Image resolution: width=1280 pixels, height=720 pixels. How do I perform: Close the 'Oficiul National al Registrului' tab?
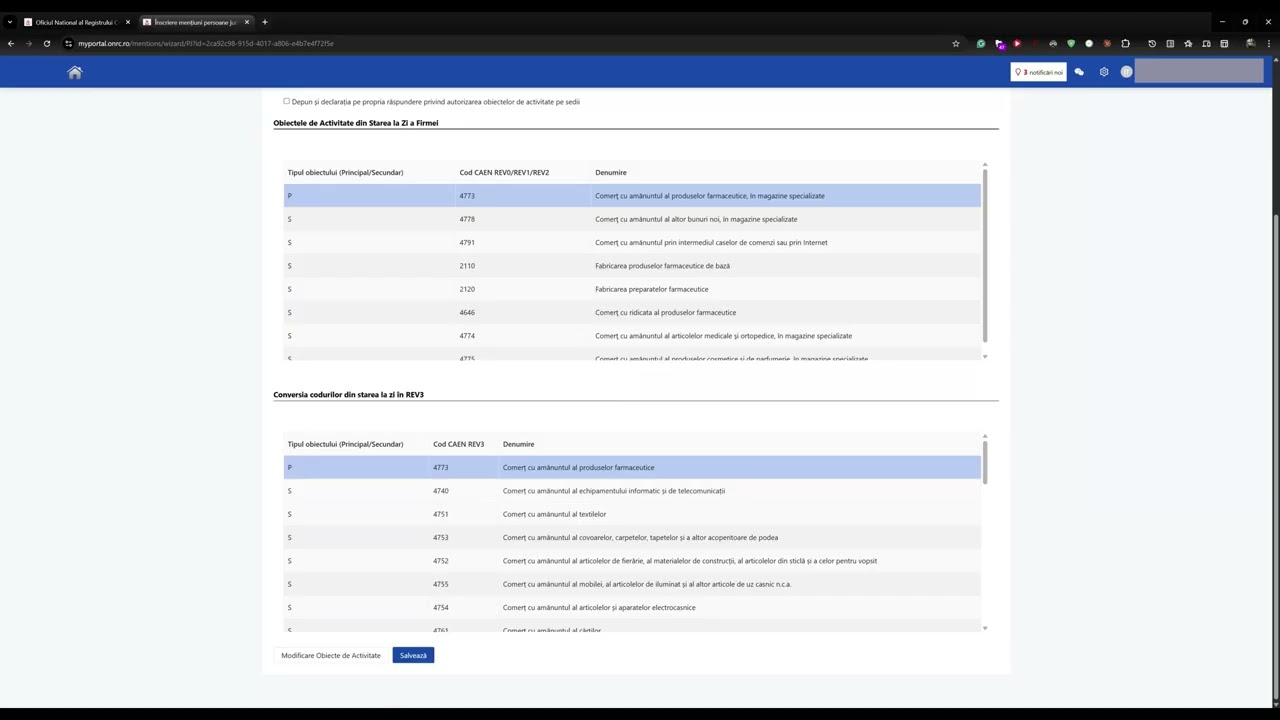click(x=128, y=22)
